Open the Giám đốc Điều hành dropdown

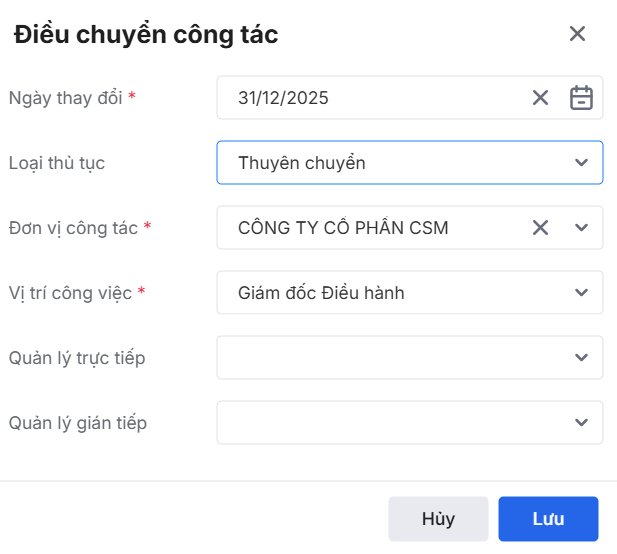(390, 293)
